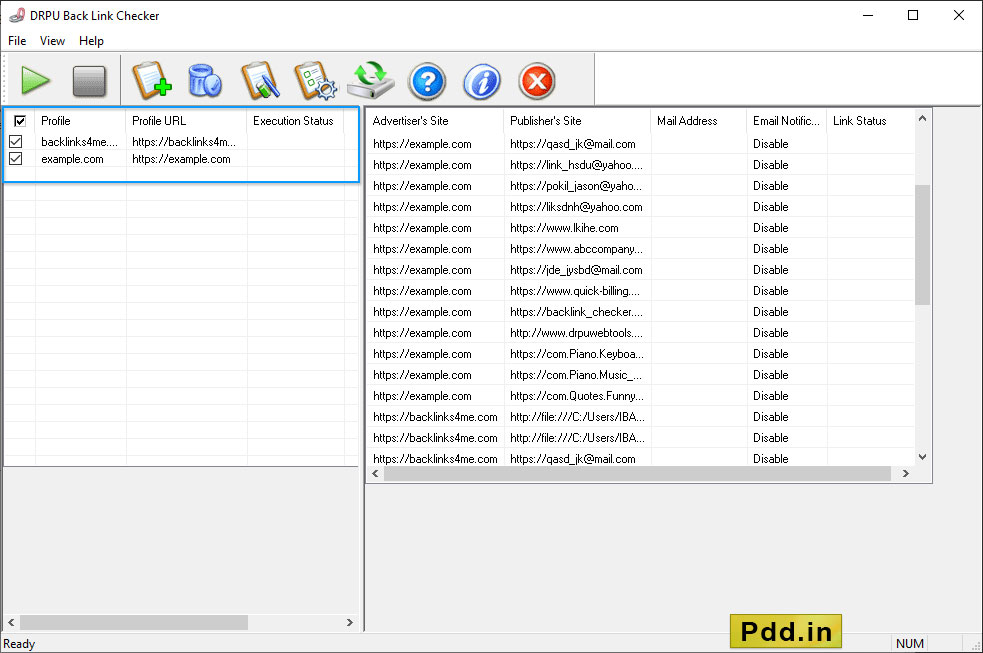Select publisher https://com.Piano.Music_... row

pos(576,375)
